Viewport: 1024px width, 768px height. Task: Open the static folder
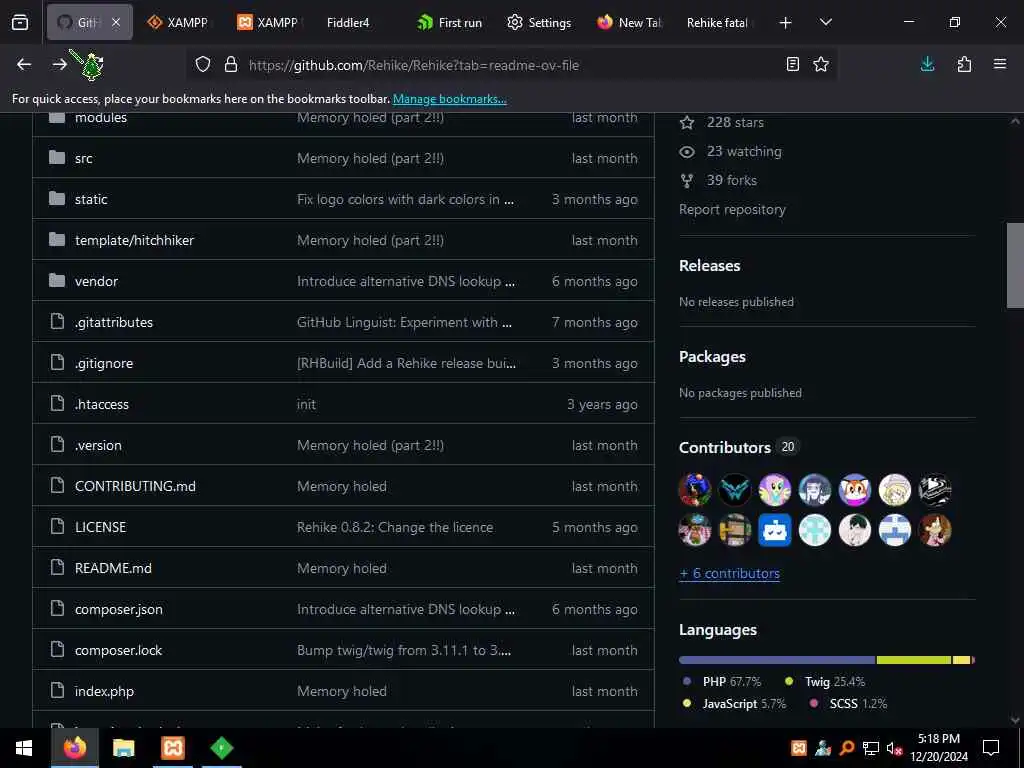click(91, 199)
